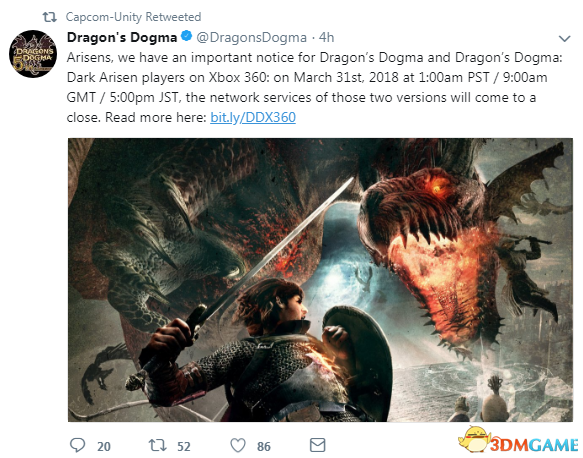
Task: Click the retweet count 52
Action: tap(184, 446)
